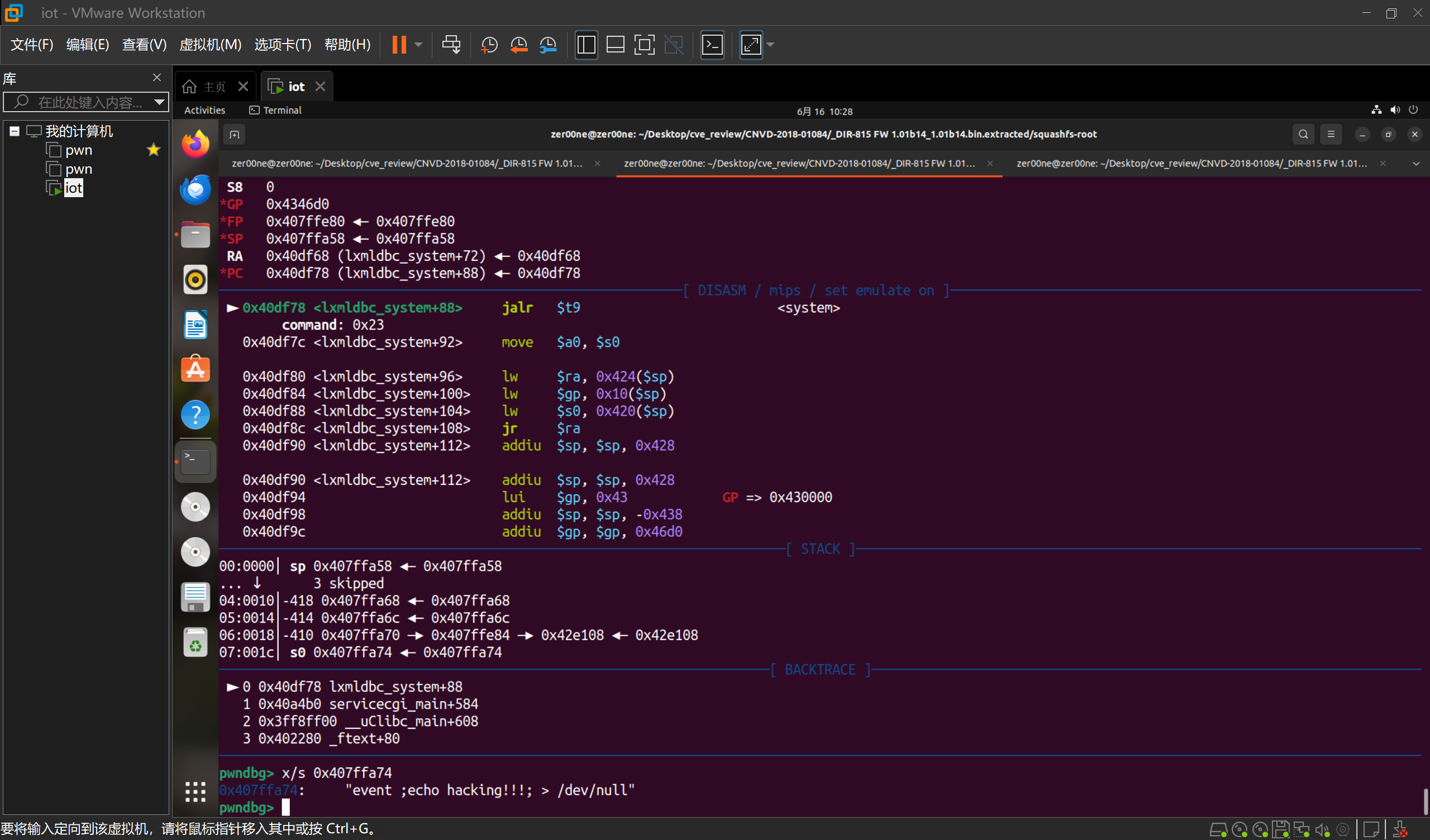
Task: Open LibreOffice Writer from dock
Action: tap(195, 324)
